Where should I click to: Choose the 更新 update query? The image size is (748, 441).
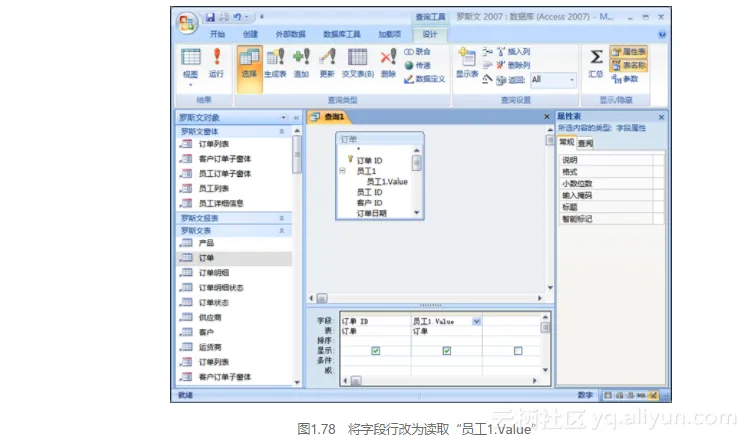coord(327,63)
